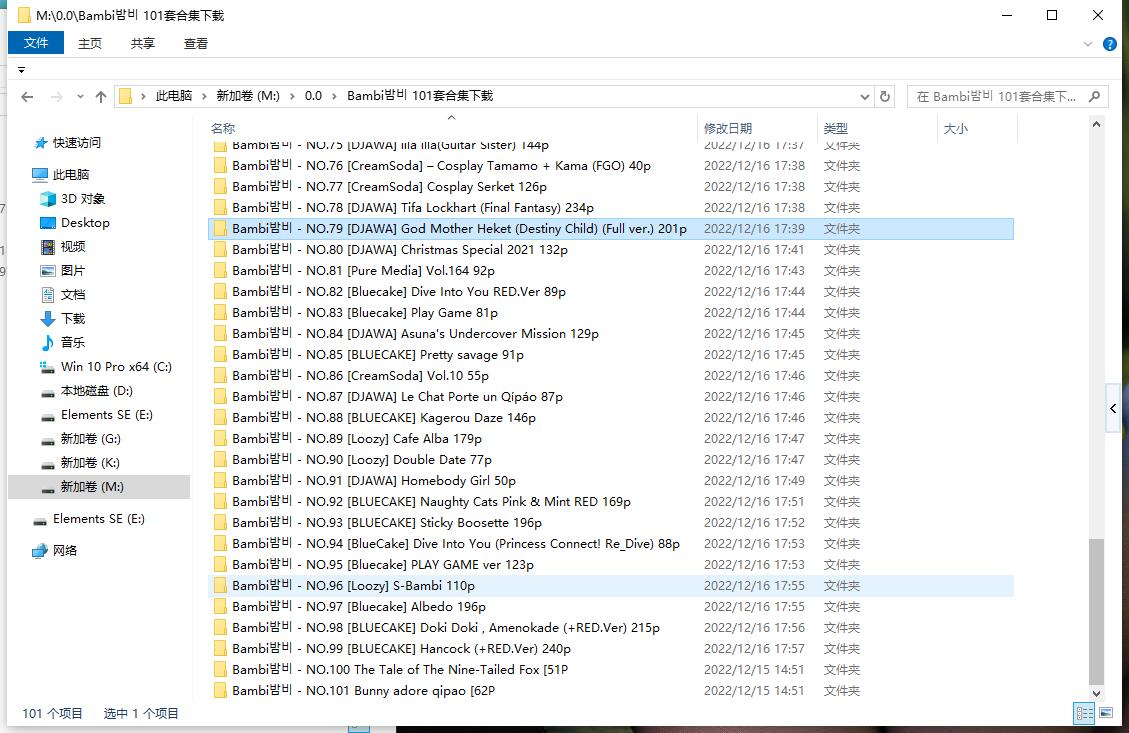1129x733 pixels.
Task: Select NO.91 Homebody Girl 50p folder
Action: (x=611, y=480)
